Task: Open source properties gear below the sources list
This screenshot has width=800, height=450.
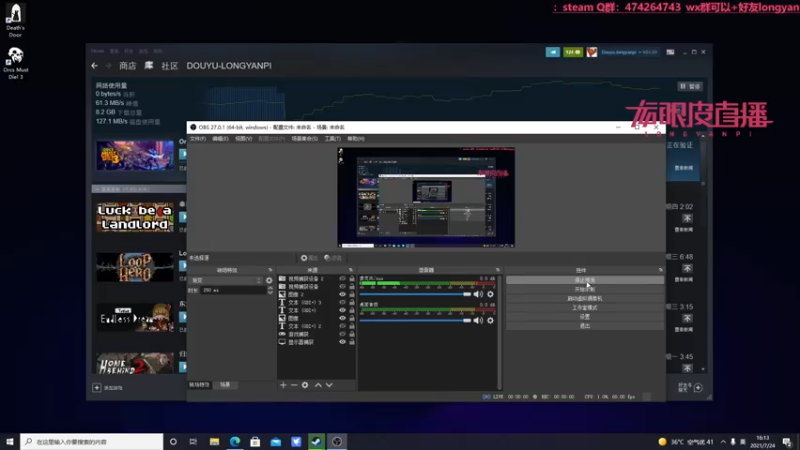Action: point(305,385)
